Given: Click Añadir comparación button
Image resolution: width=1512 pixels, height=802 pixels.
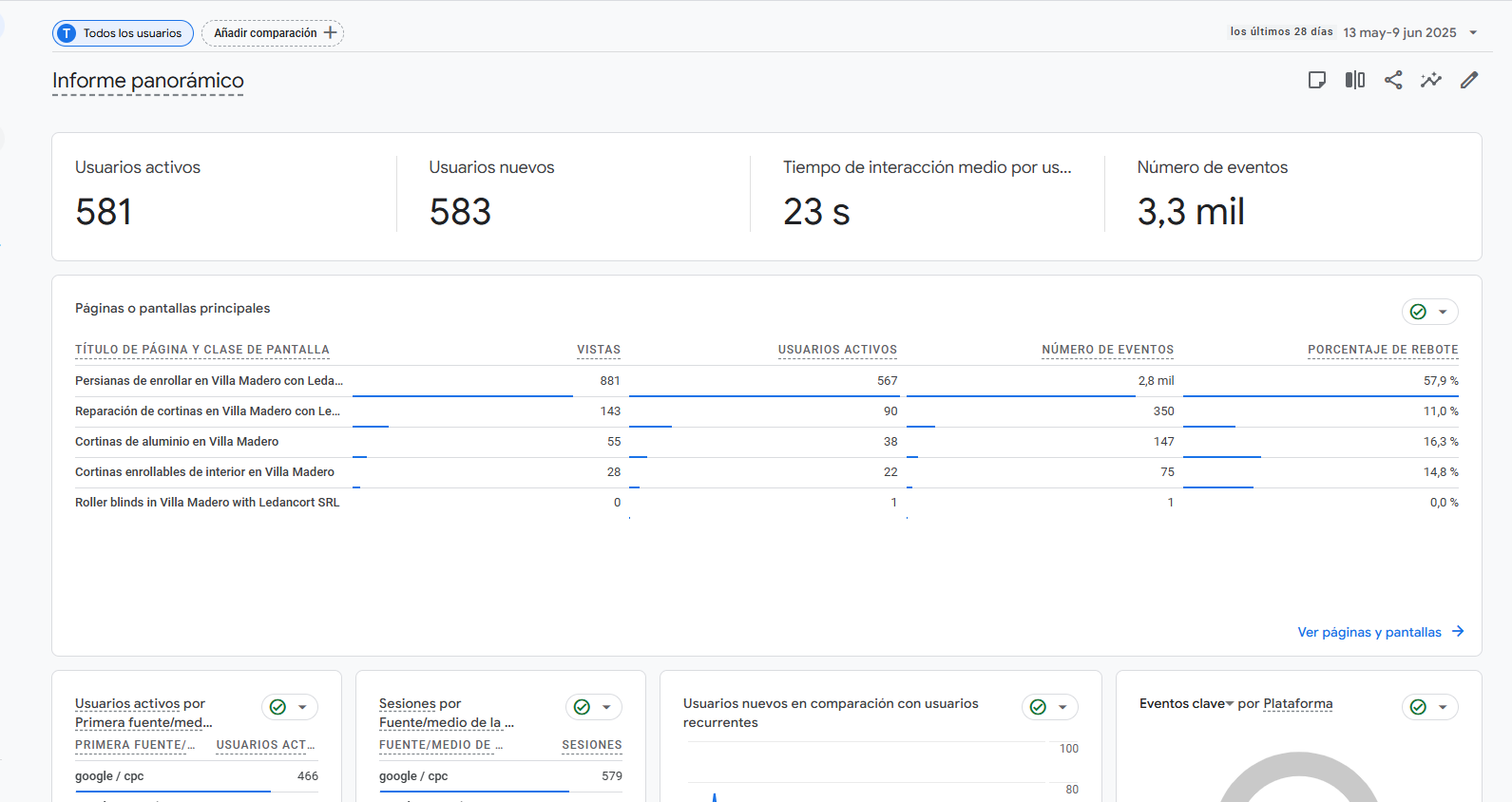Looking at the screenshot, I should point(273,33).
